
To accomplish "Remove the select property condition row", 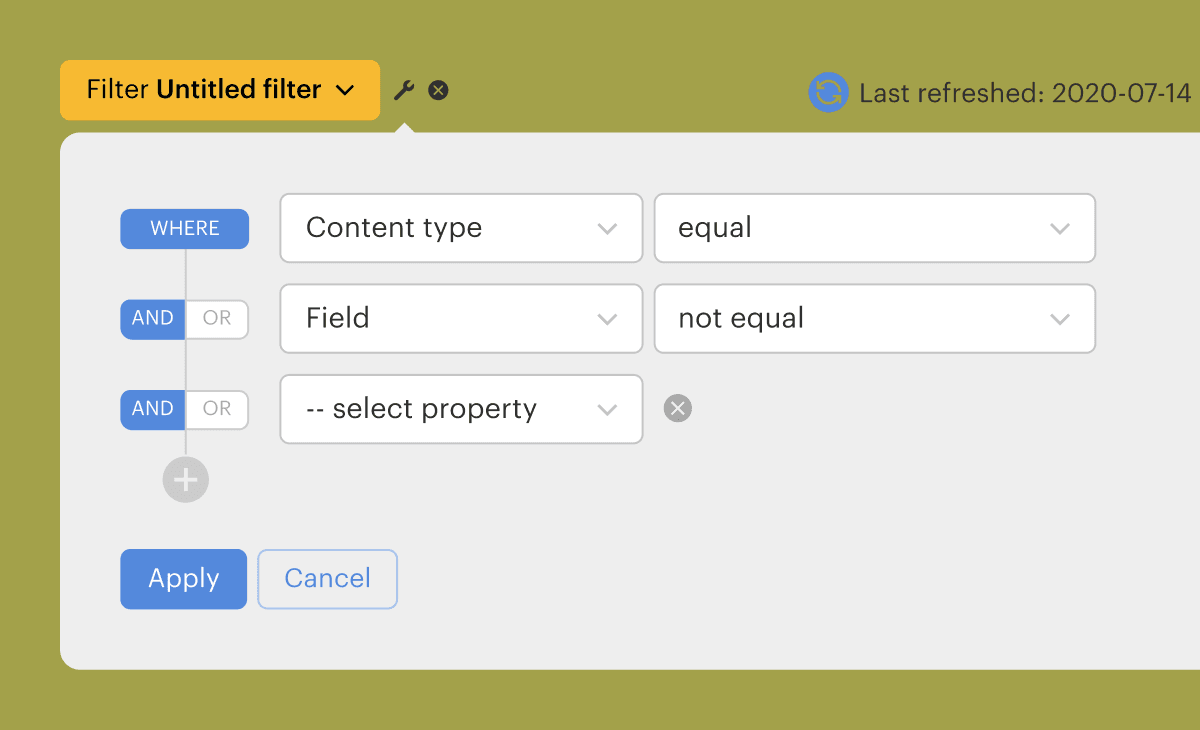I will click(x=678, y=408).
